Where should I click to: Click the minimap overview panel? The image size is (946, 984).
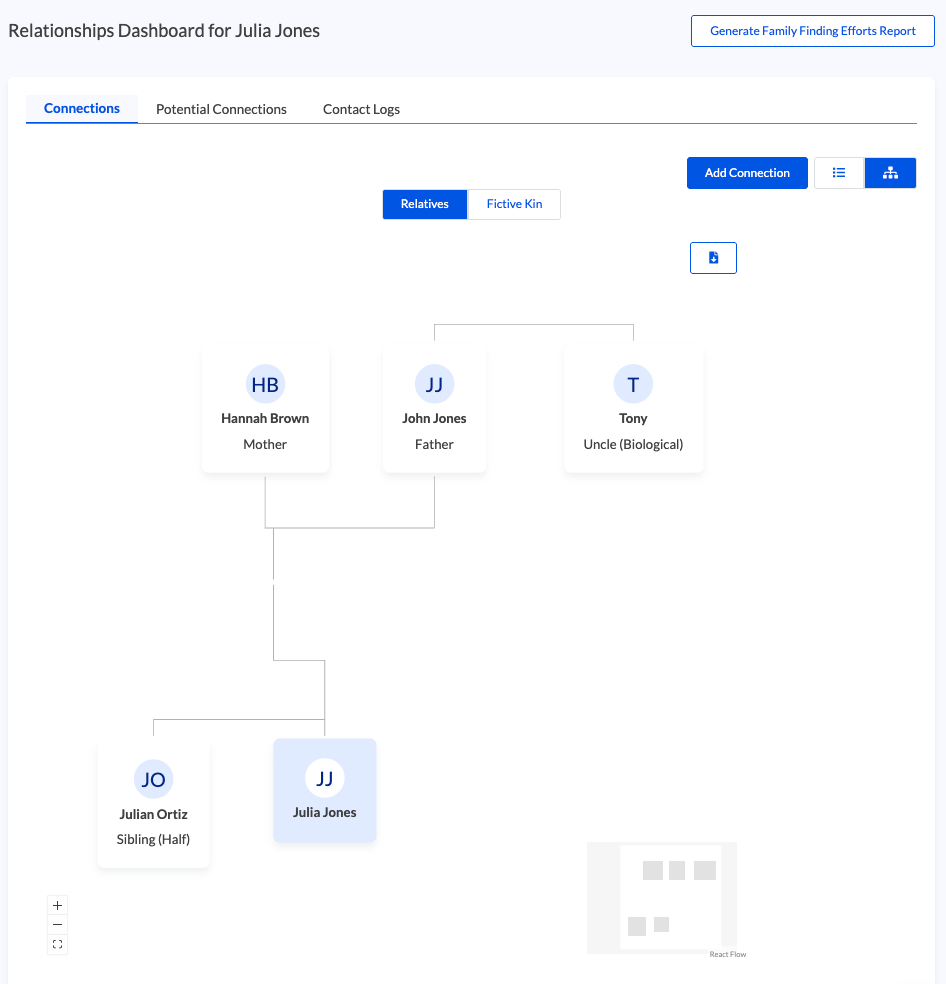(661, 895)
